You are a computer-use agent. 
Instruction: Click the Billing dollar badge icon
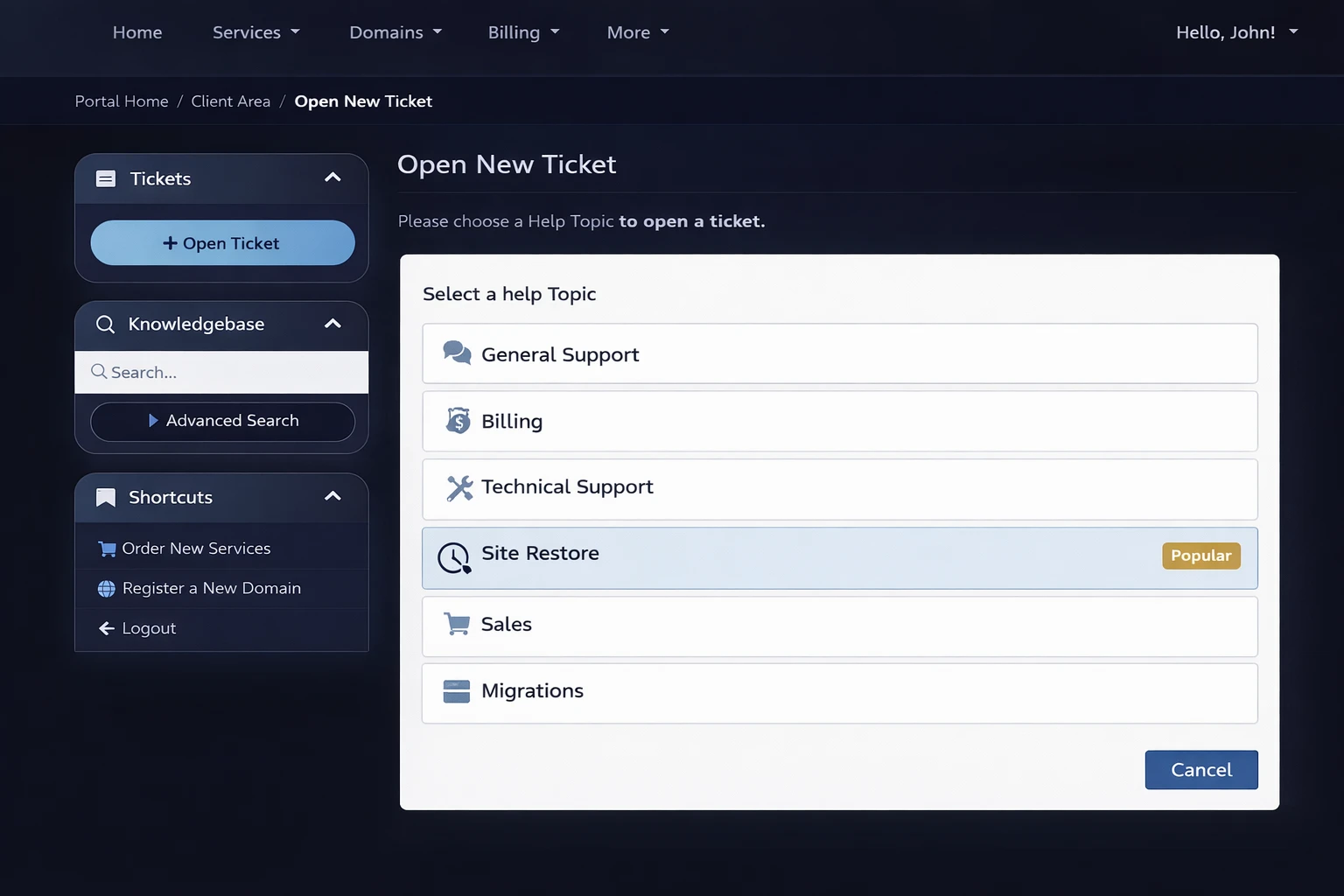pyautogui.click(x=456, y=420)
